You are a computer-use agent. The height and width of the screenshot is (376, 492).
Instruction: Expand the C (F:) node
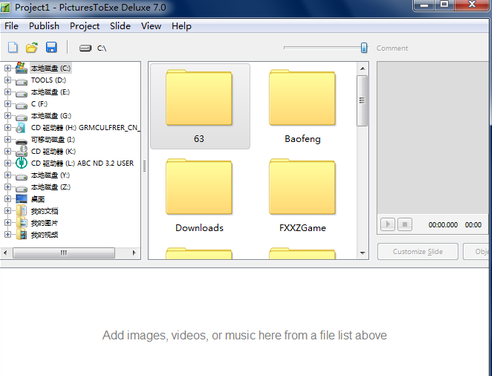pos(7,104)
